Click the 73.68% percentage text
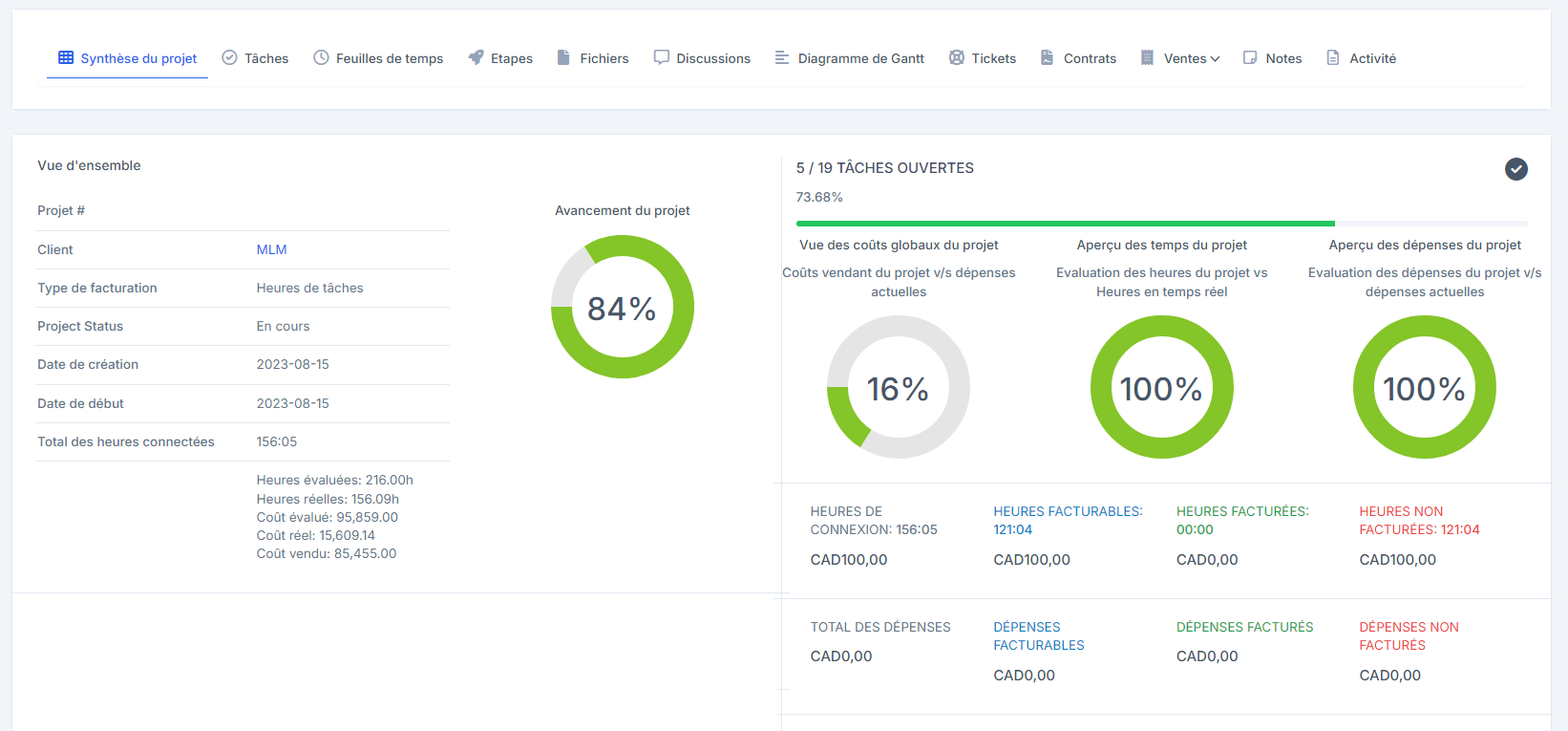This screenshot has width=1568, height=731. point(819,197)
